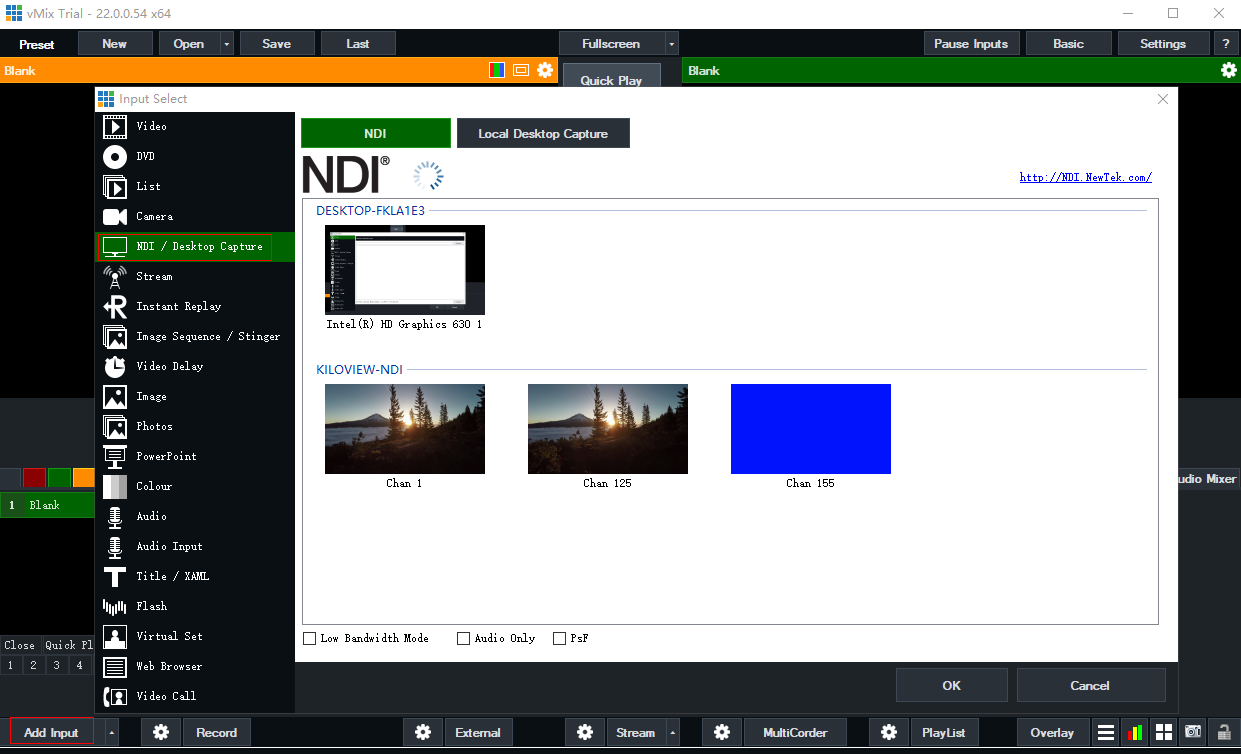
Task: Pick Image Sequence / Stinger icon
Action: [x=115, y=337]
